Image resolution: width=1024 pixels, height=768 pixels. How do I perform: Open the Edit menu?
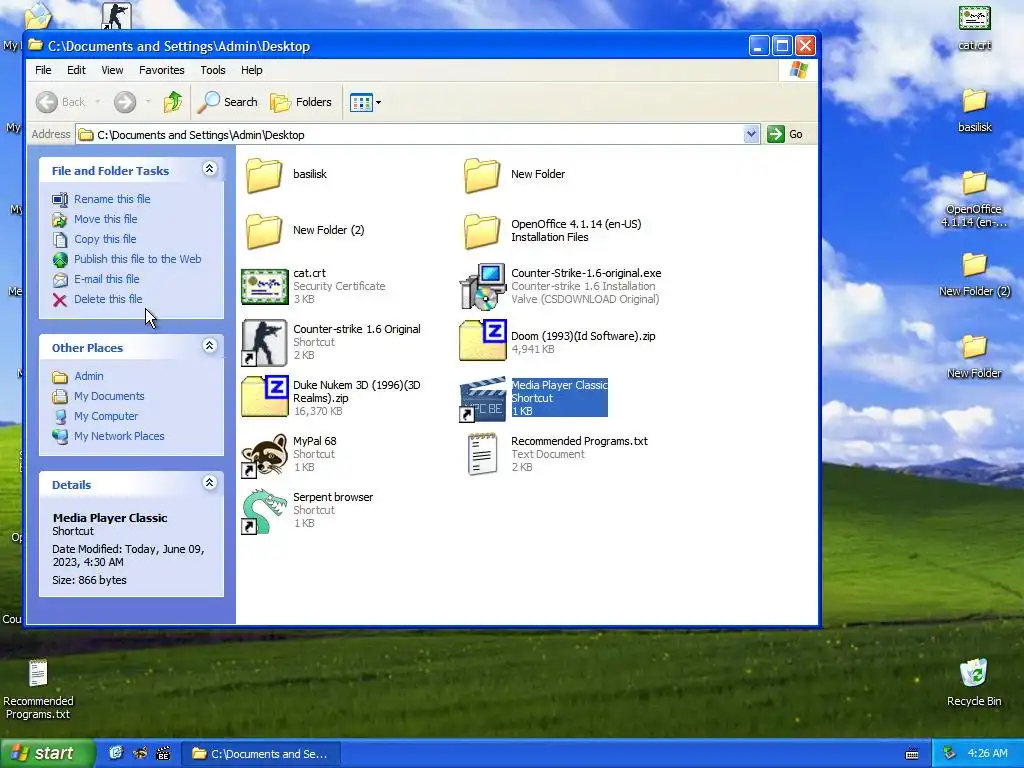coord(76,70)
